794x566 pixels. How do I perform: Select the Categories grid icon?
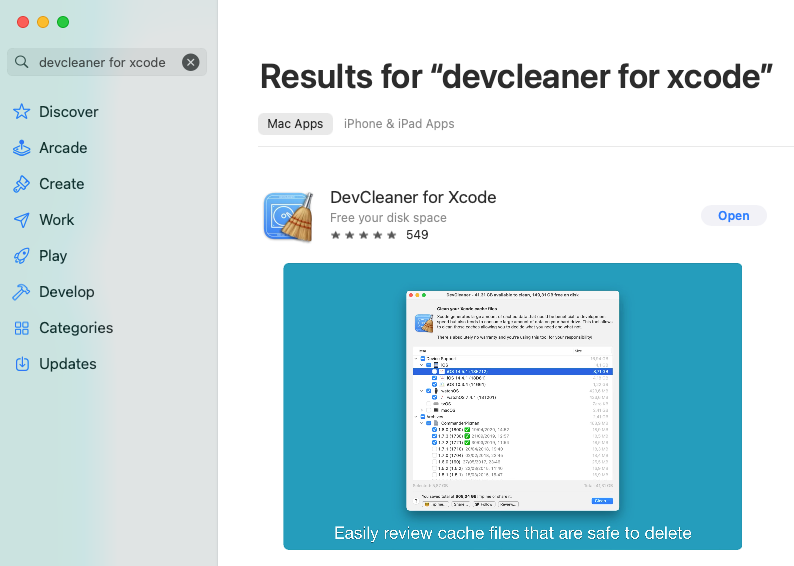click(x=21, y=328)
